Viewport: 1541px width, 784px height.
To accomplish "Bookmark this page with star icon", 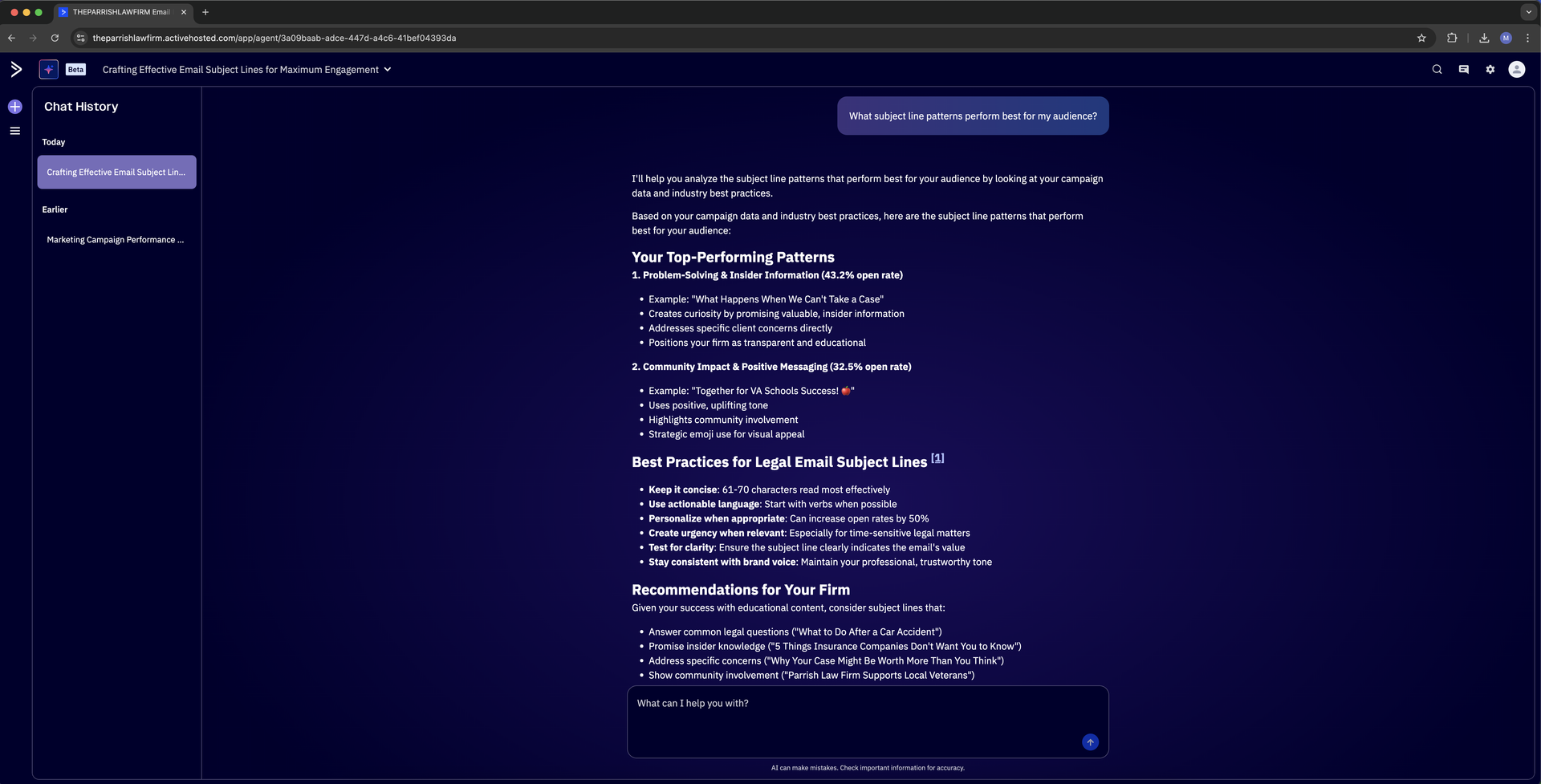I will point(1421,38).
